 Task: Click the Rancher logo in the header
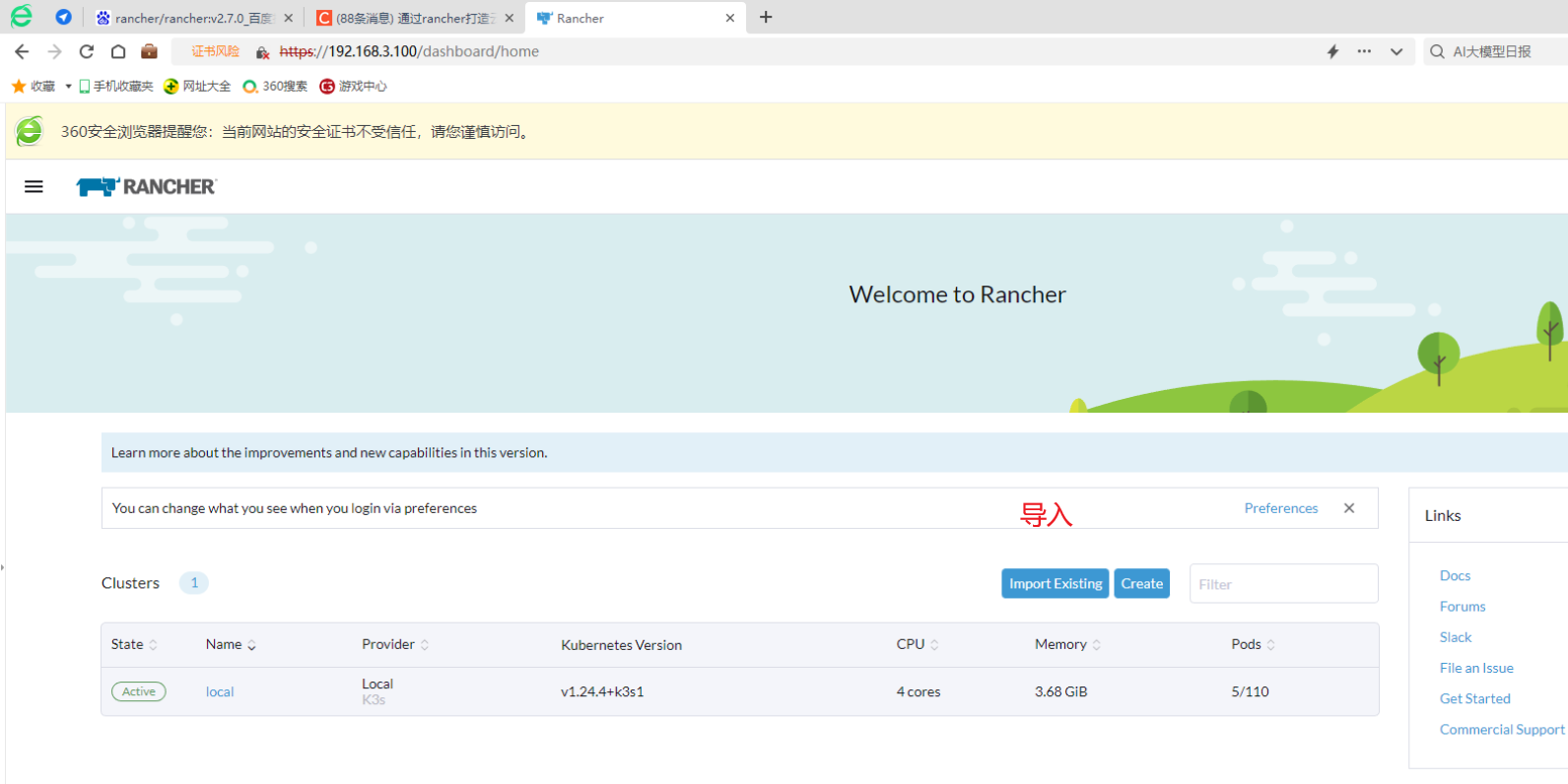(146, 187)
